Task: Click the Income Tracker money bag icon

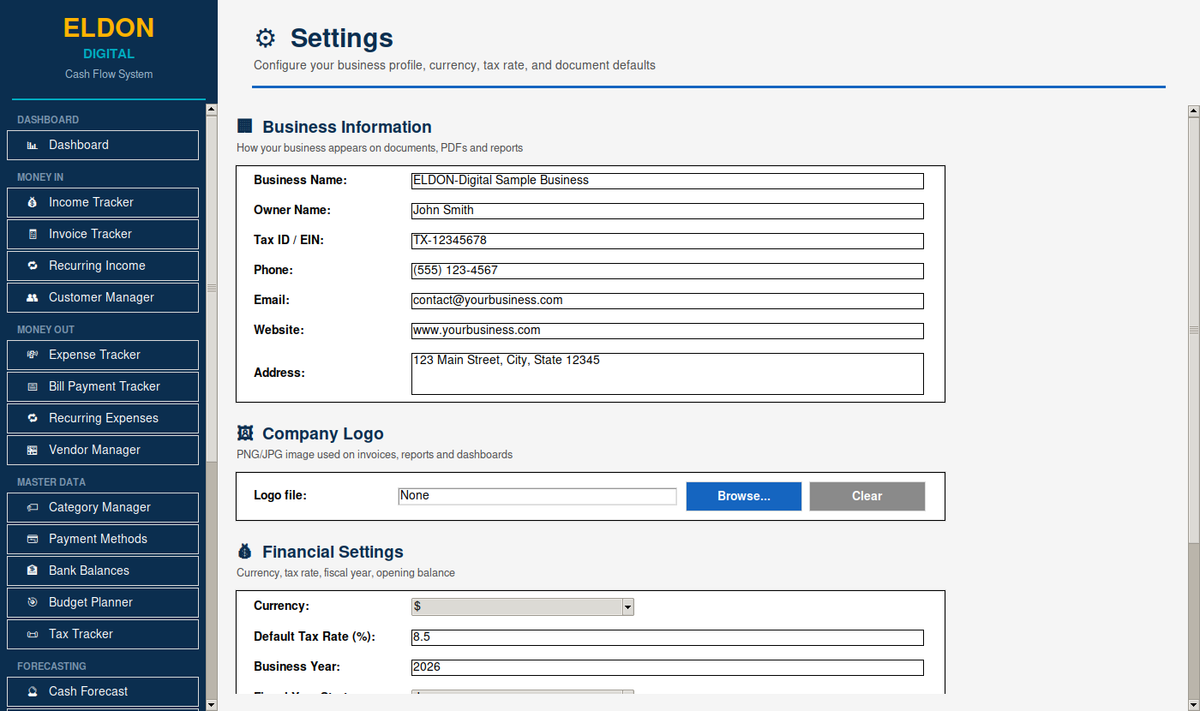Action: coord(32,202)
